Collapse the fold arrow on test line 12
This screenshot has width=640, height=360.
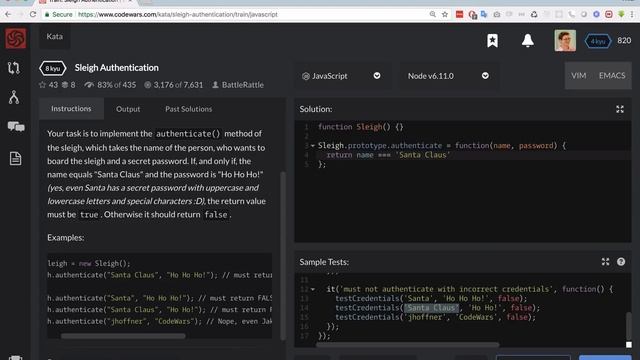tap(313, 289)
